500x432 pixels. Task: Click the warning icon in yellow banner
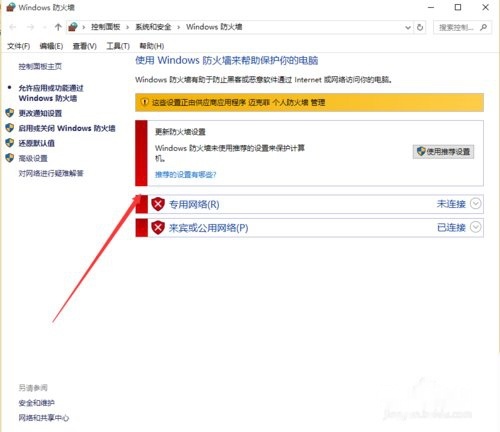[x=144, y=102]
